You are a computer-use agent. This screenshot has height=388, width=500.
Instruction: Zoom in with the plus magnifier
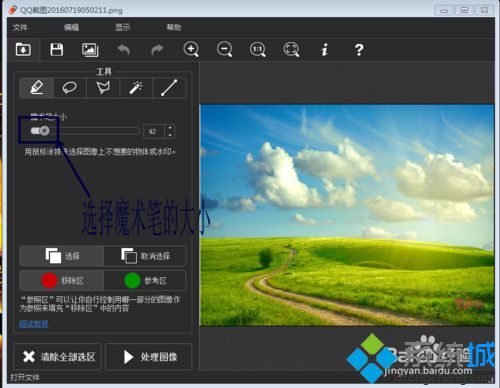point(191,50)
